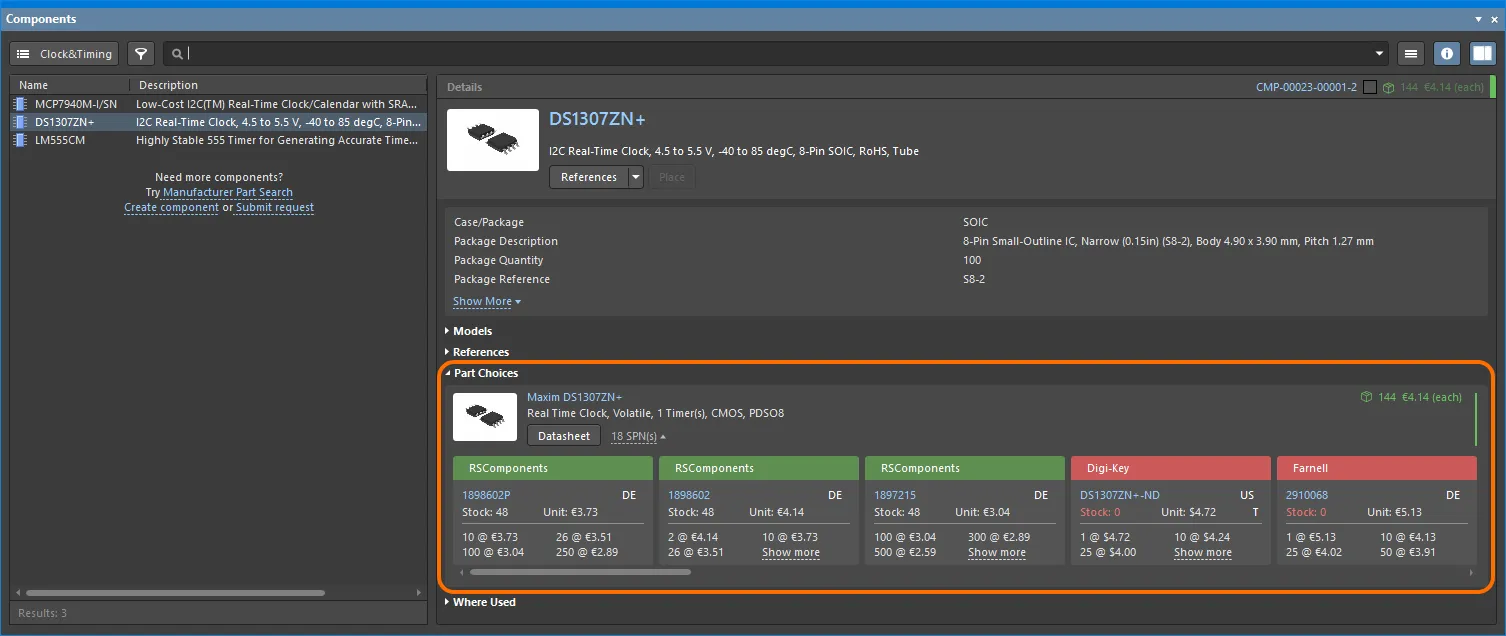Screen dimensions: 1506x636
Task: Click the CMP-00023-00001-2 item link
Action: (x=1306, y=88)
